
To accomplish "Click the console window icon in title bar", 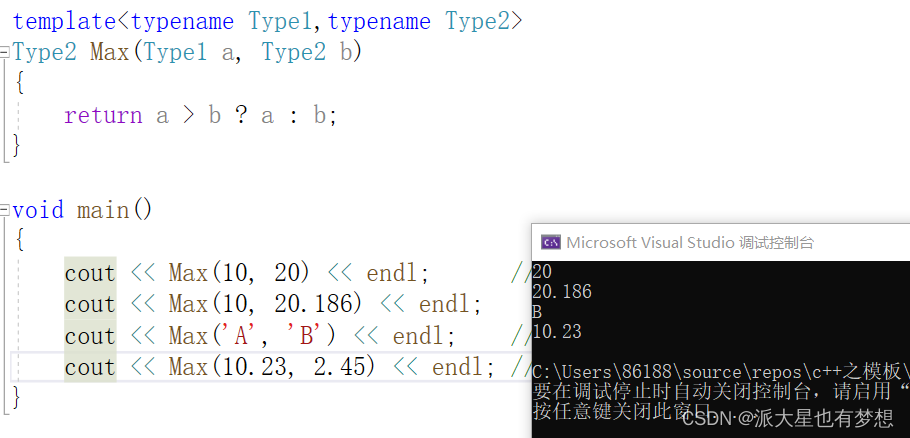I will (x=550, y=242).
